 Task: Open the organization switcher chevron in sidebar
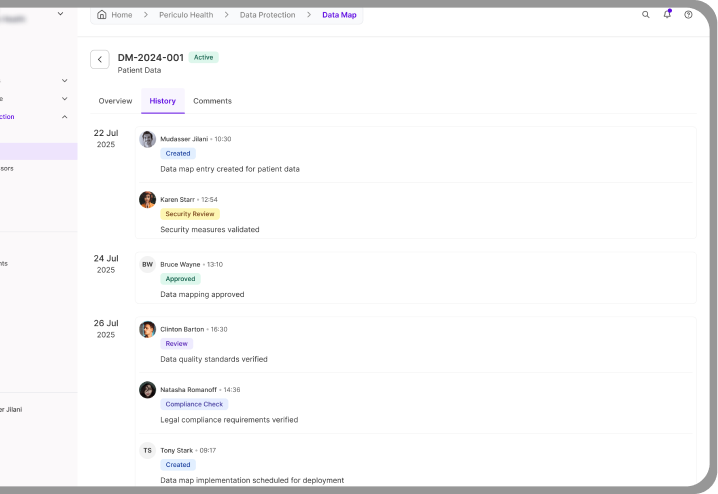click(x=60, y=14)
